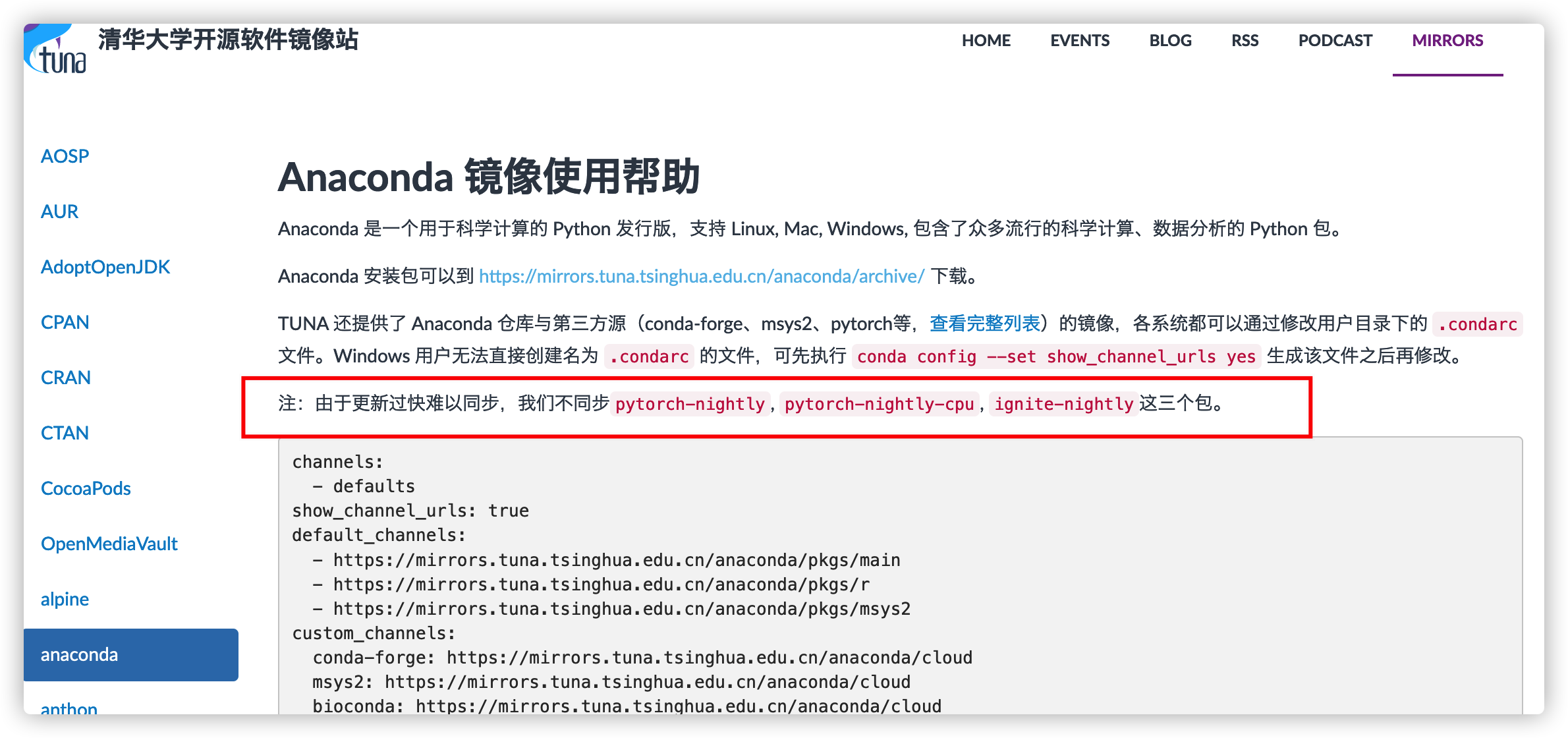Select OpenMediaVault in sidebar
This screenshot has width=1568, height=738.
click(x=109, y=544)
